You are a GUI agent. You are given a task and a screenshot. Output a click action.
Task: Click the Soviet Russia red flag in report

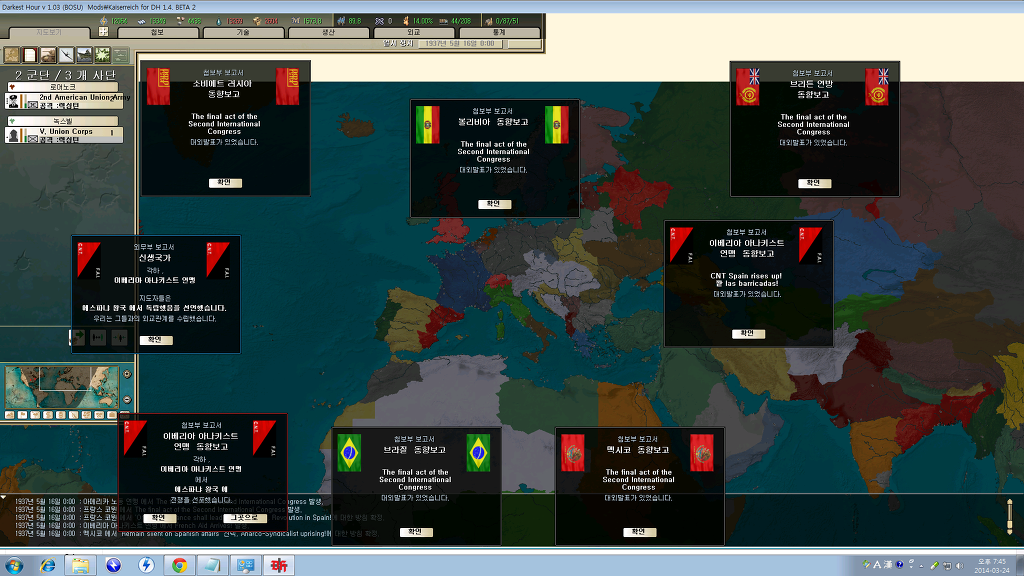click(159, 87)
